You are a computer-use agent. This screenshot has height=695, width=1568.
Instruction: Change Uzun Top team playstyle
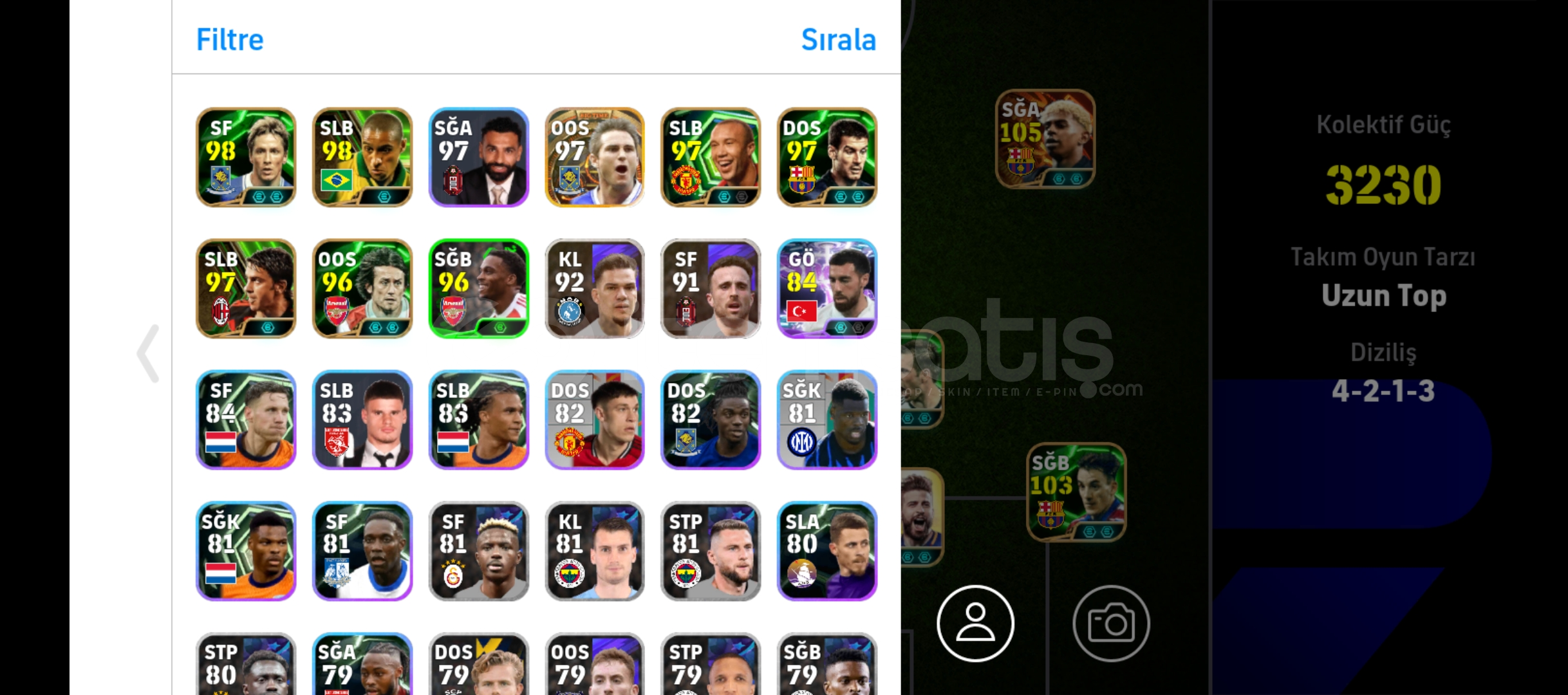1384,295
